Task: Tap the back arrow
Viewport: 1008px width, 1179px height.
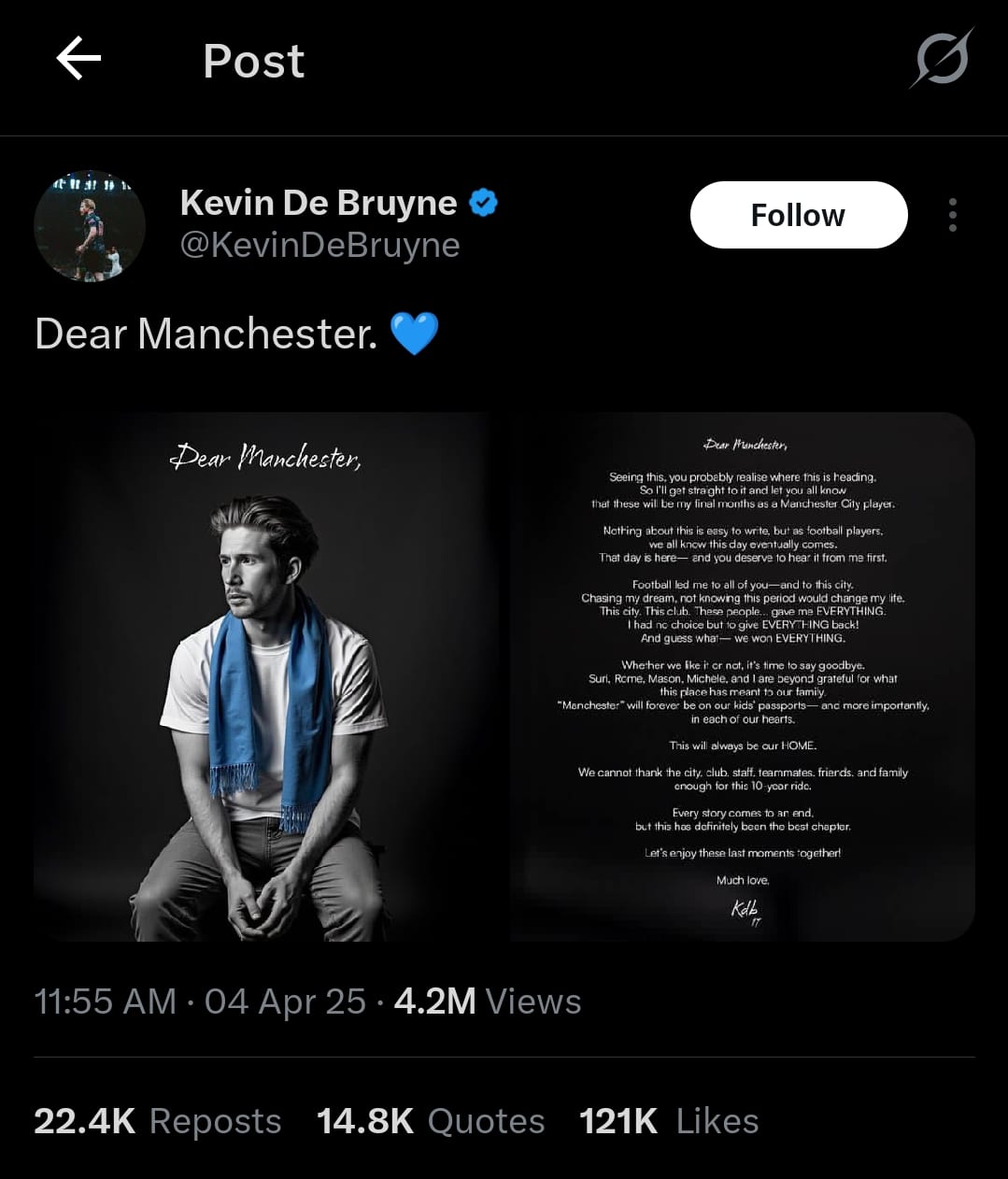Action: (x=78, y=60)
